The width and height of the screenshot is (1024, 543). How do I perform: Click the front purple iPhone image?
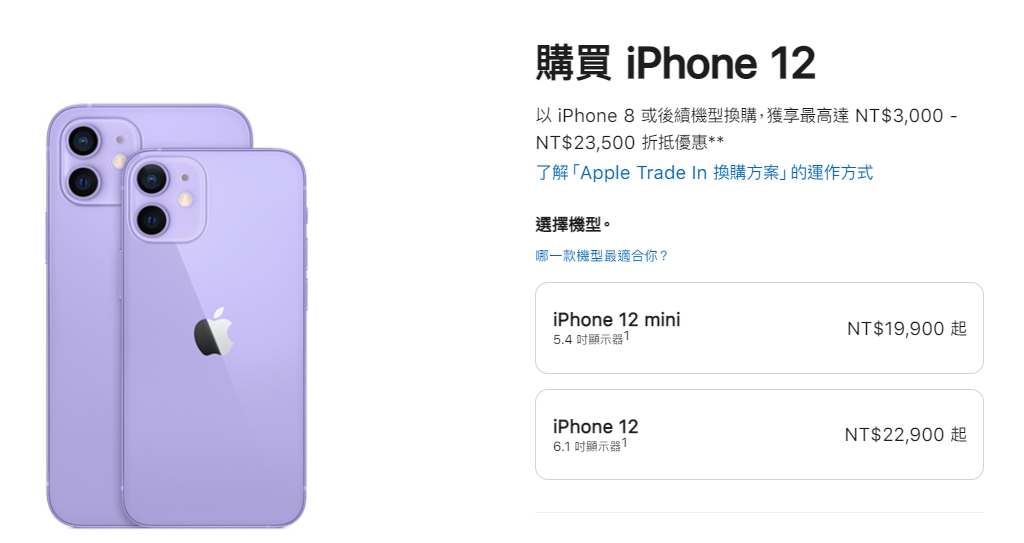click(x=214, y=338)
